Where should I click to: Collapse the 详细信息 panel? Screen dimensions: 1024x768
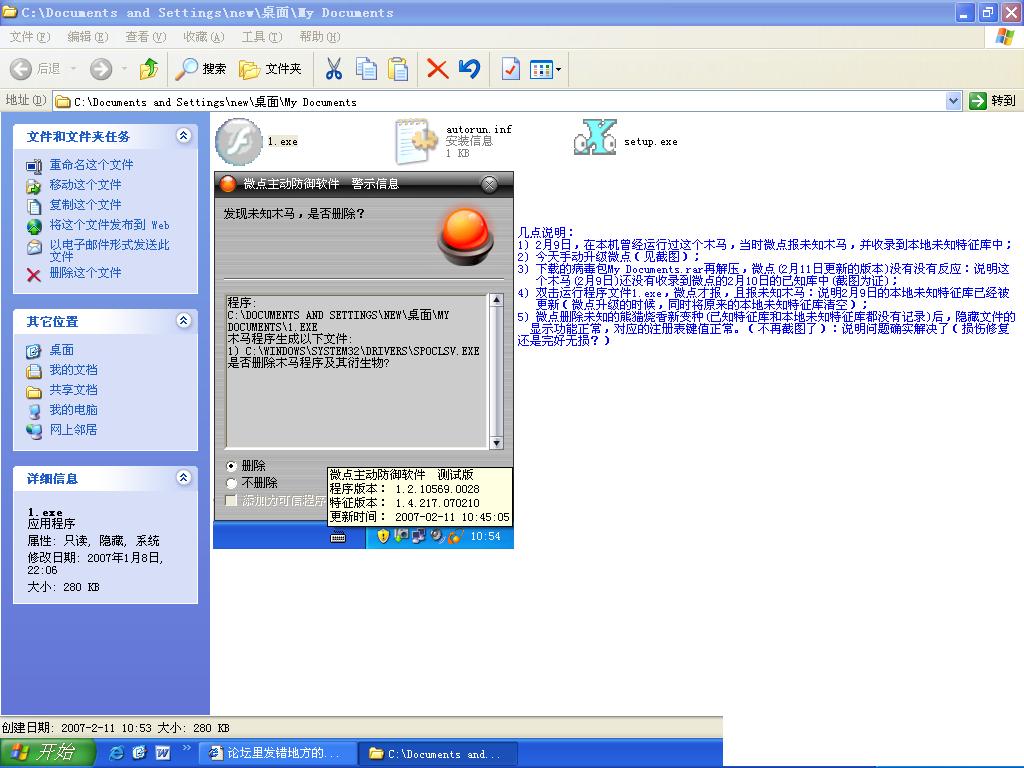click(x=184, y=478)
